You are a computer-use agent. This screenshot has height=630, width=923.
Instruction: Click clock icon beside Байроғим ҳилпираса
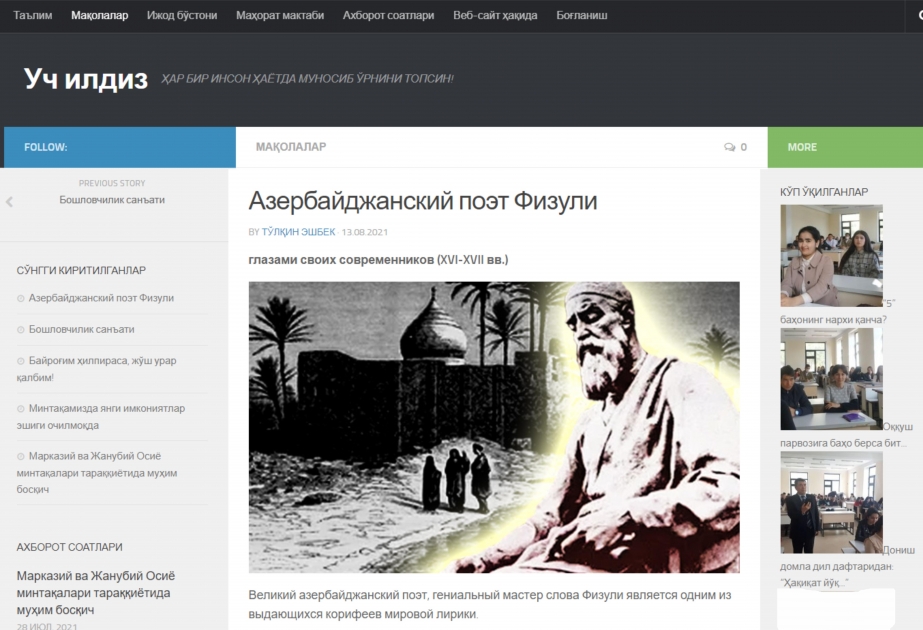coord(21,361)
